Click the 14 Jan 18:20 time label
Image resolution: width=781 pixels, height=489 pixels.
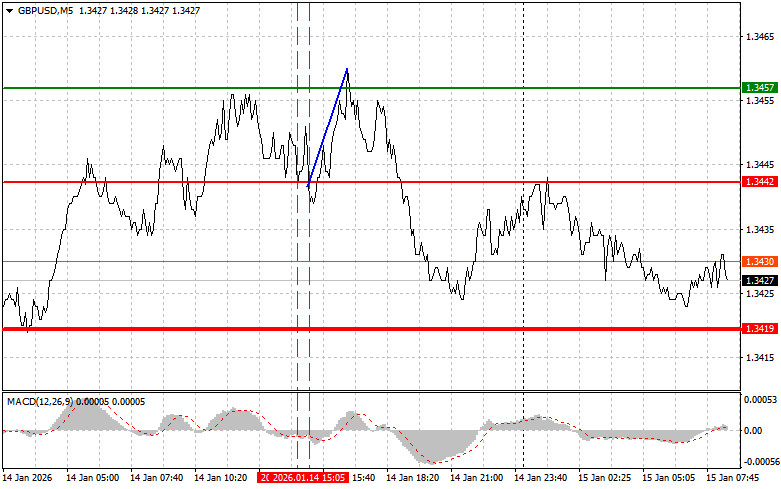pyautogui.click(x=412, y=478)
